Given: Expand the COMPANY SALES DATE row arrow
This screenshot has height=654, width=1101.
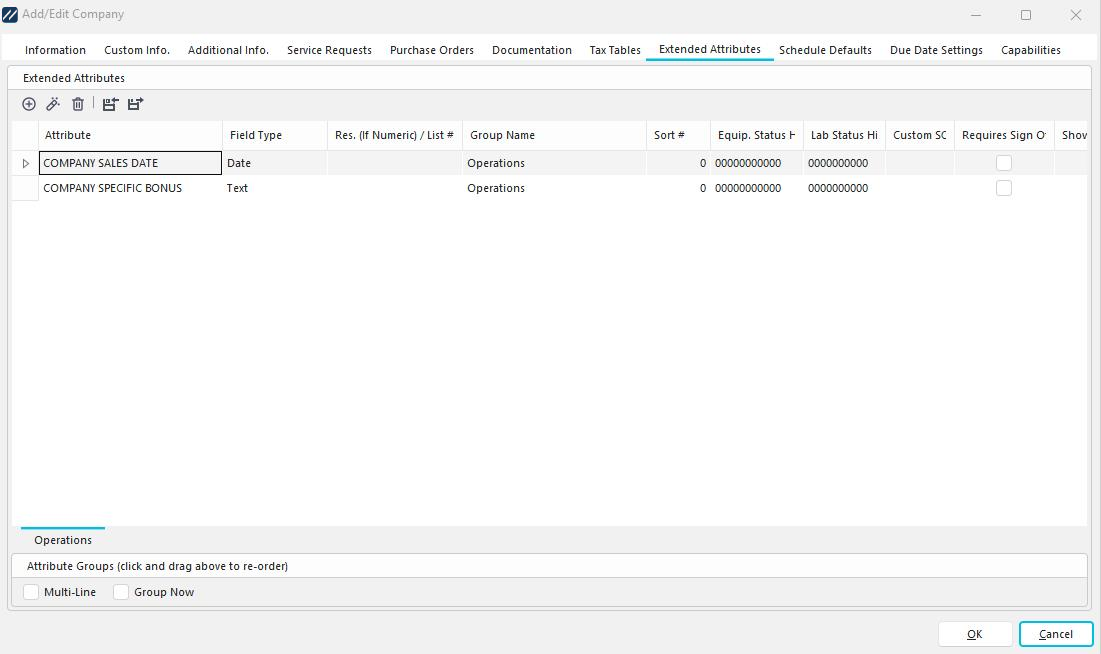Looking at the screenshot, I should point(26,163).
